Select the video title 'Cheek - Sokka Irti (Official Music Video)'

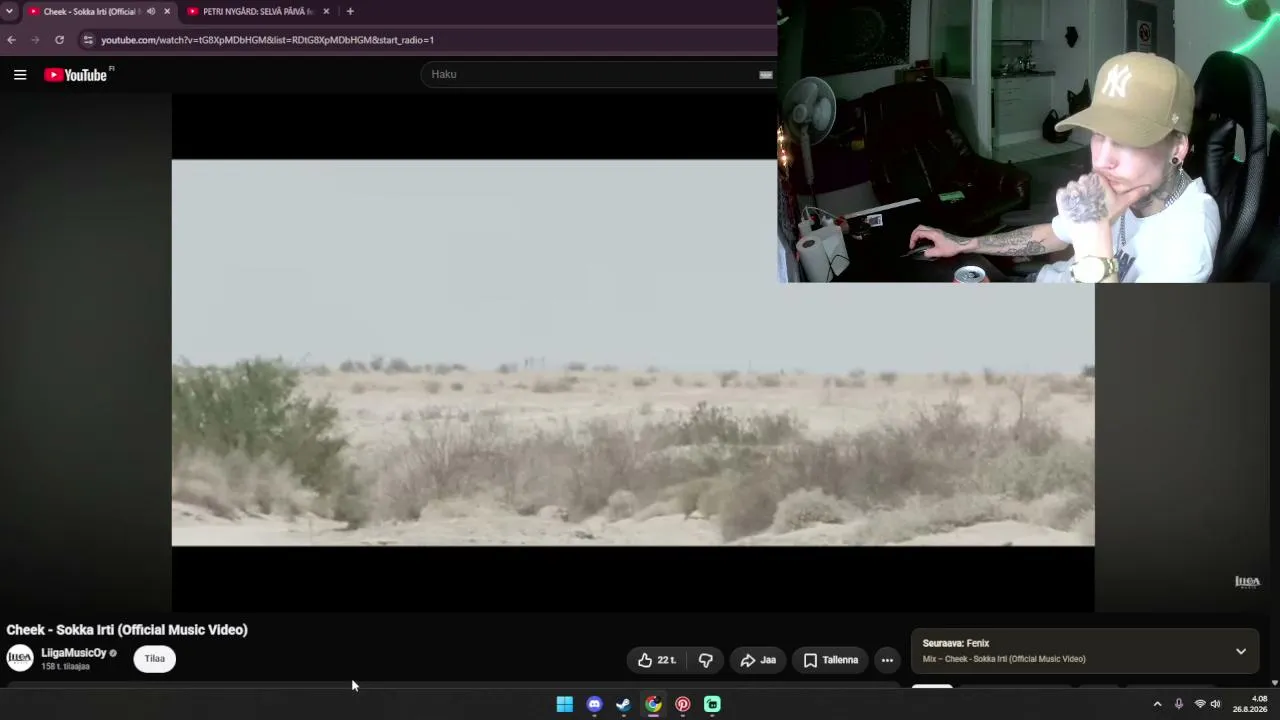pos(127,630)
